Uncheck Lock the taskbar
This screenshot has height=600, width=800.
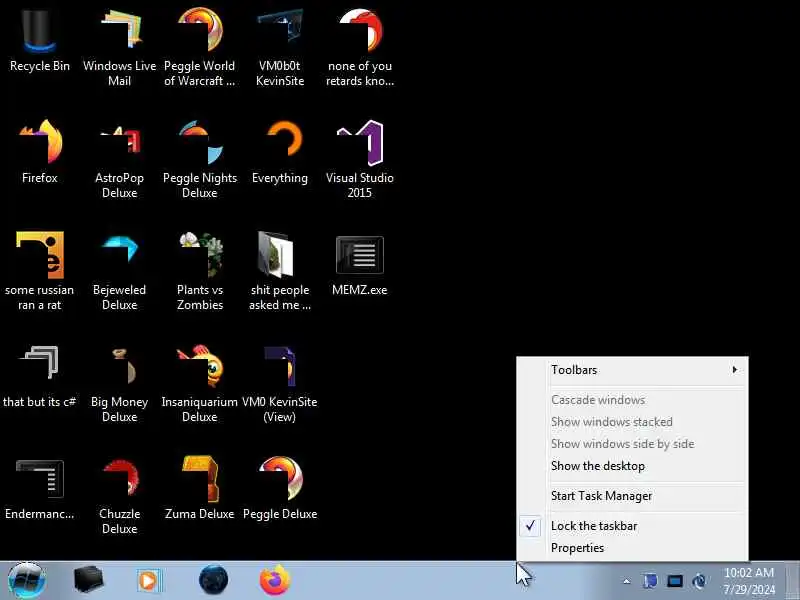[x=632, y=526]
